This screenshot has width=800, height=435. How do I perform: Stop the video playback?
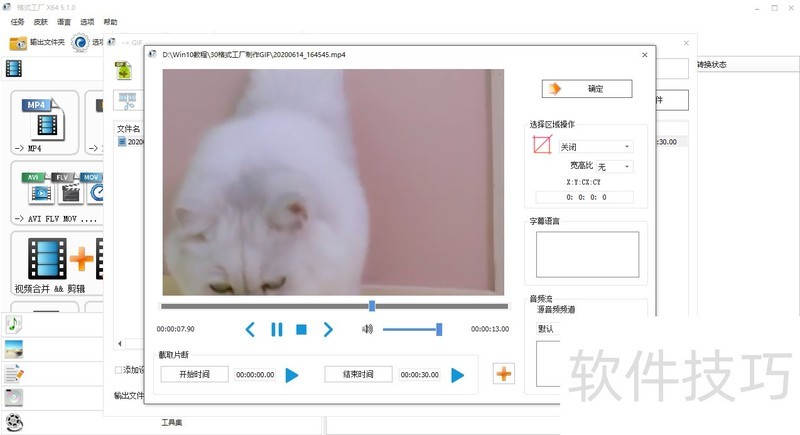coord(301,329)
